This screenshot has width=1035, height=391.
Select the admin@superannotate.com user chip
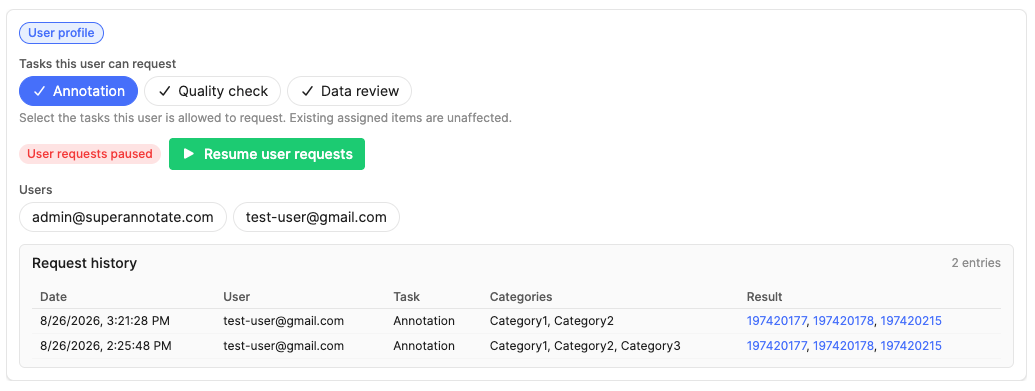123,217
